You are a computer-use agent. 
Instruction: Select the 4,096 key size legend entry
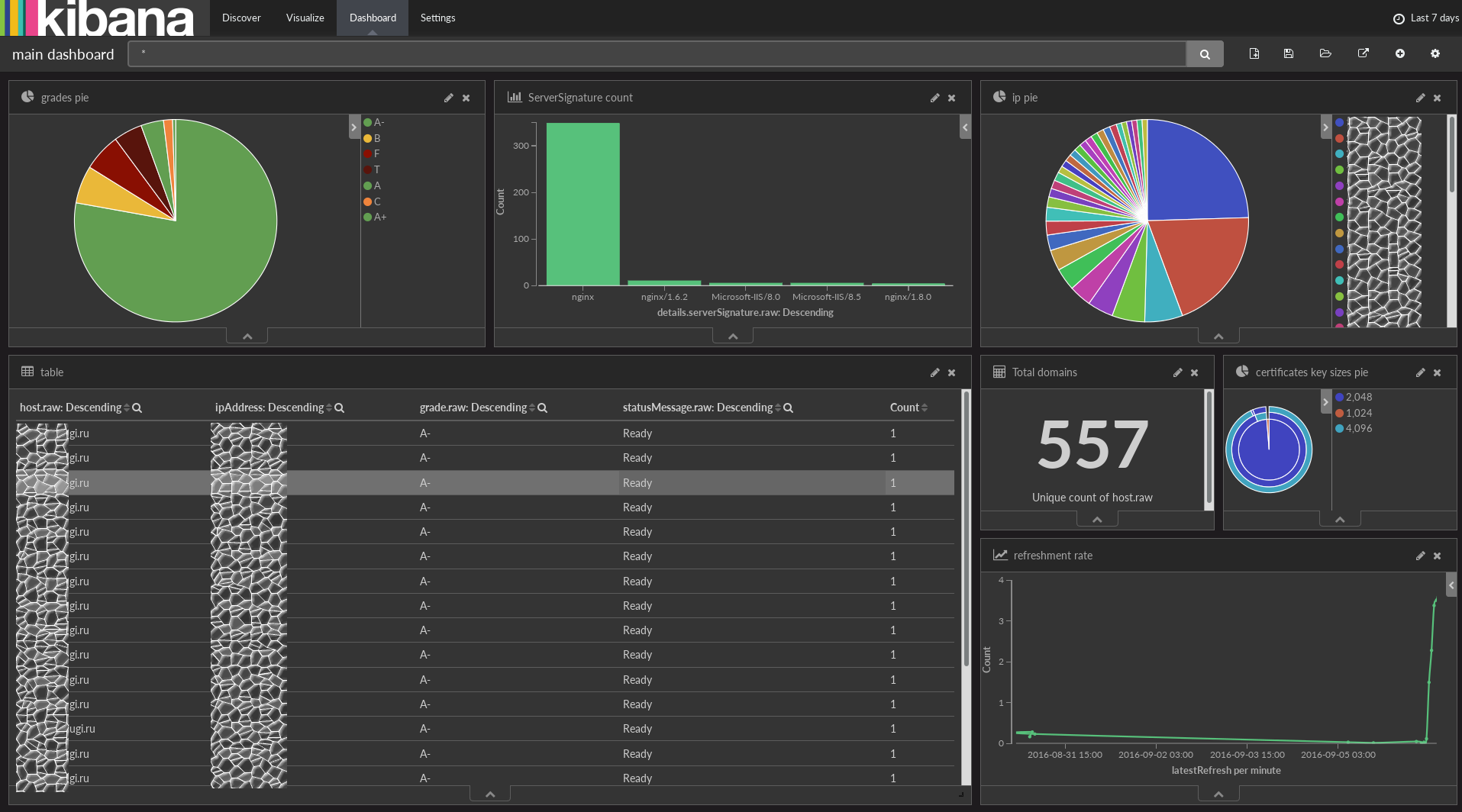click(1354, 428)
